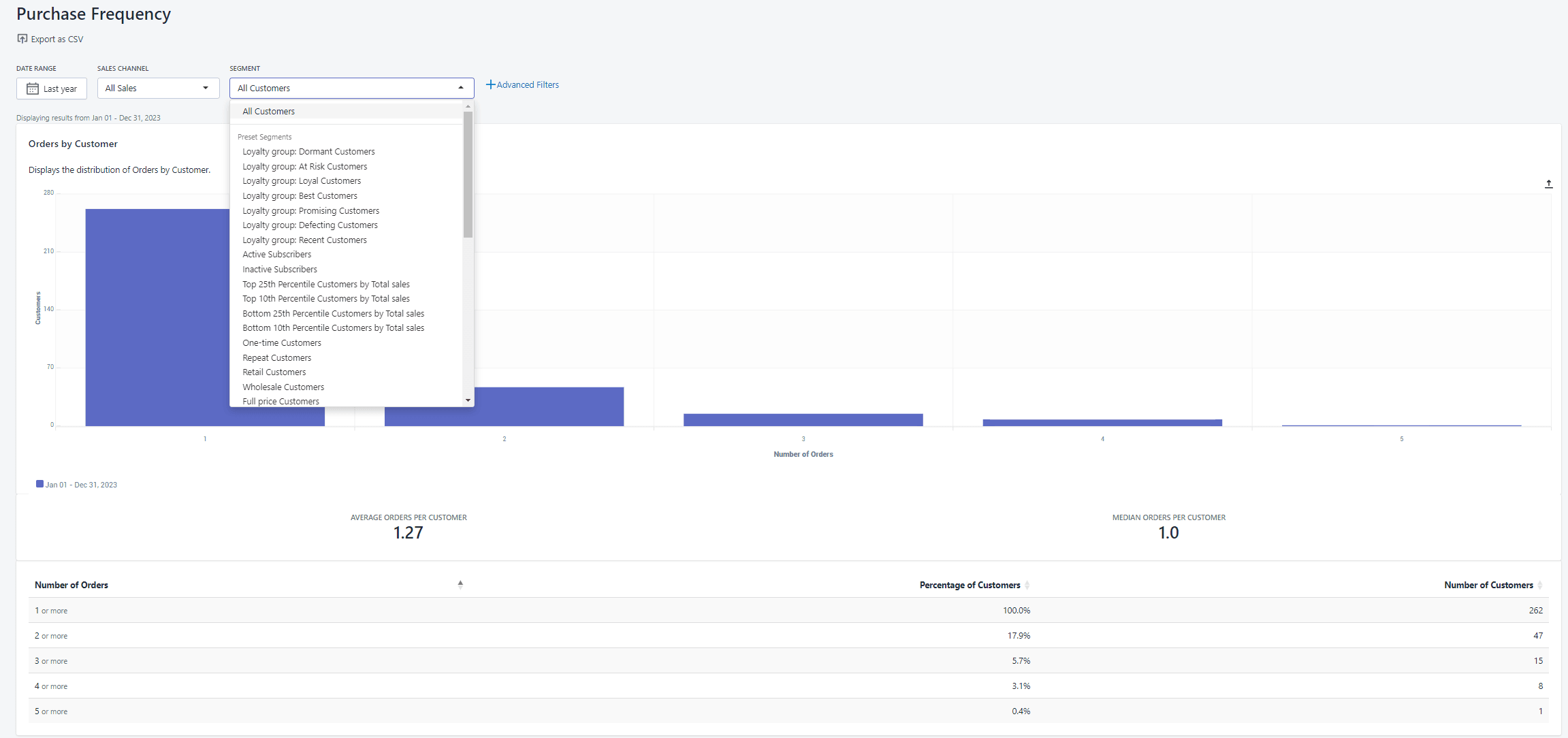Image resolution: width=1568 pixels, height=738 pixels.
Task: Click the Orders by Customer chart title
Action: click(73, 144)
